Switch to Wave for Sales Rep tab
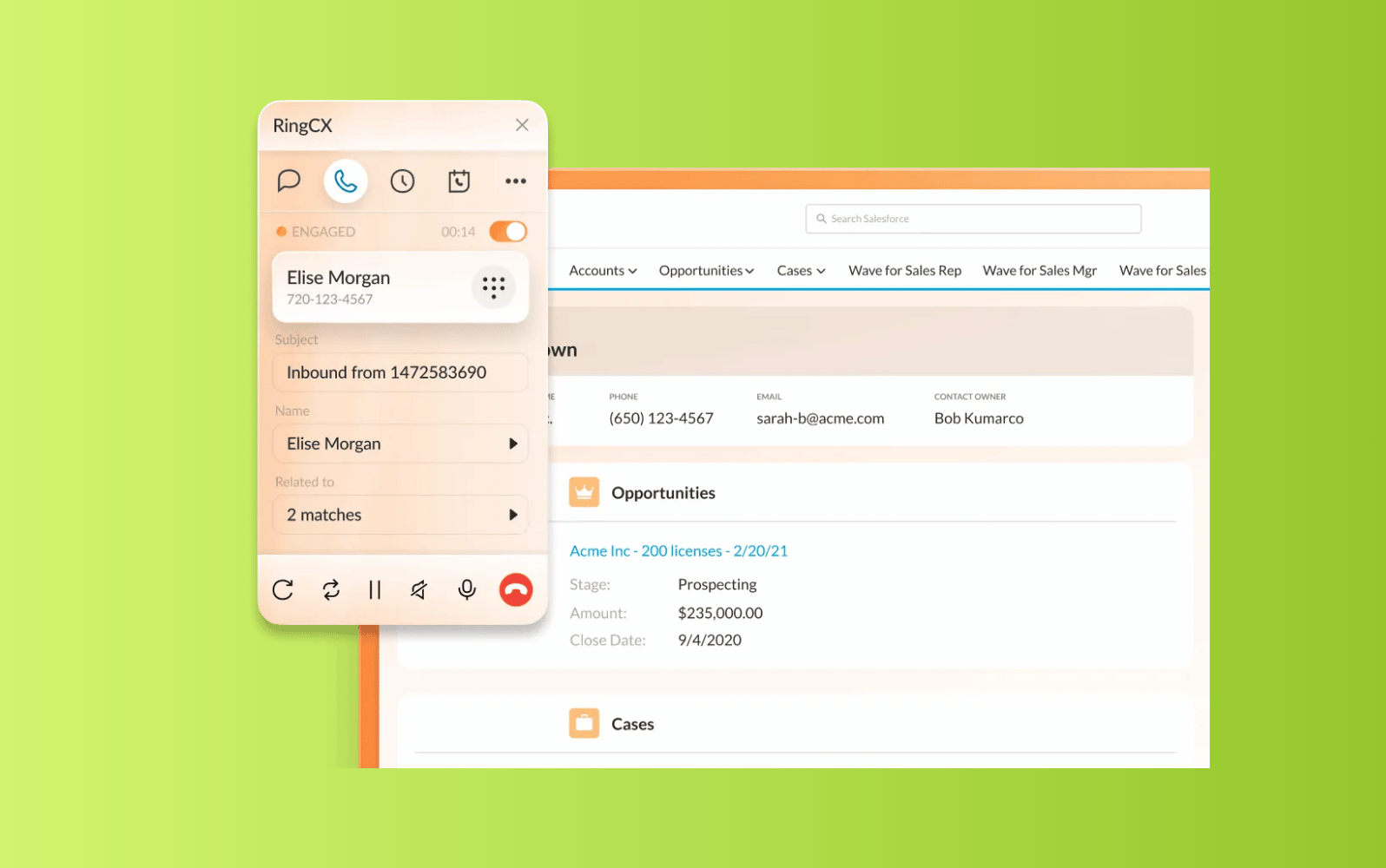1386x868 pixels. 905,271
